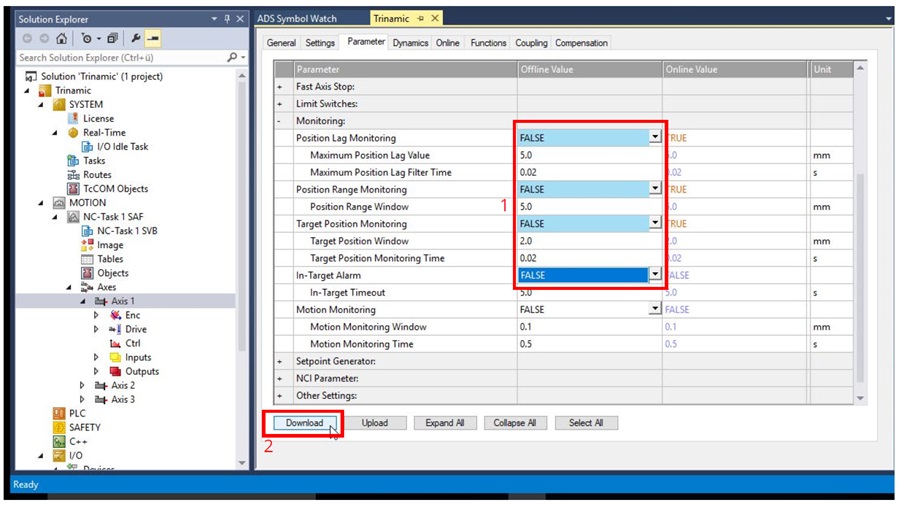
Task: Toggle the preview selected items button
Action: point(153,39)
